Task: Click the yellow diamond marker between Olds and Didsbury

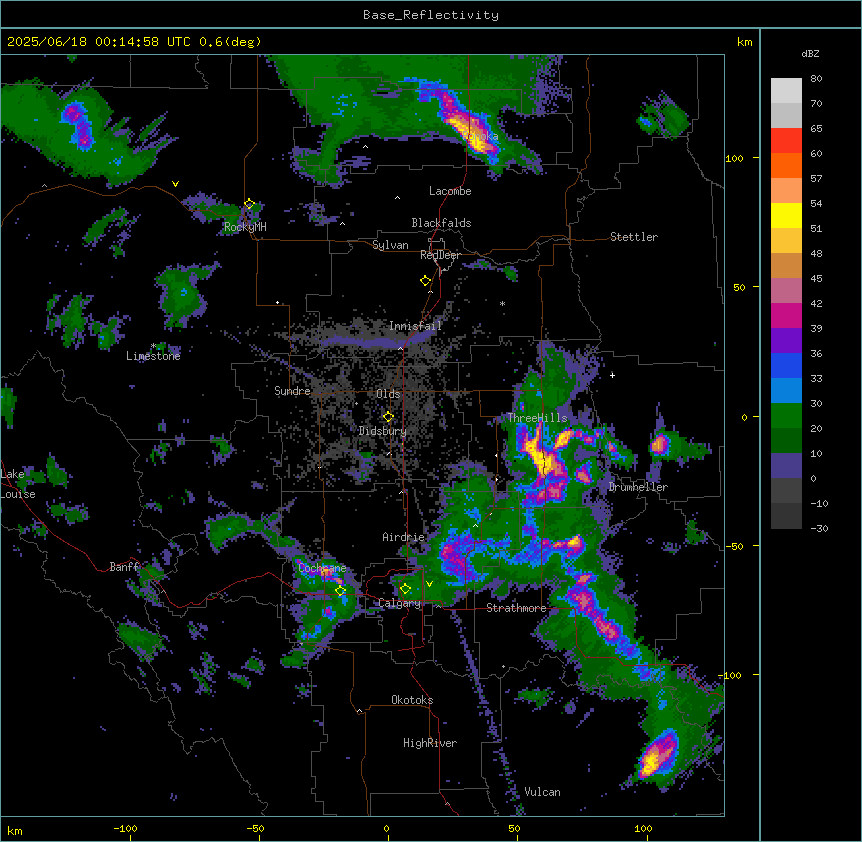Action: [388, 417]
